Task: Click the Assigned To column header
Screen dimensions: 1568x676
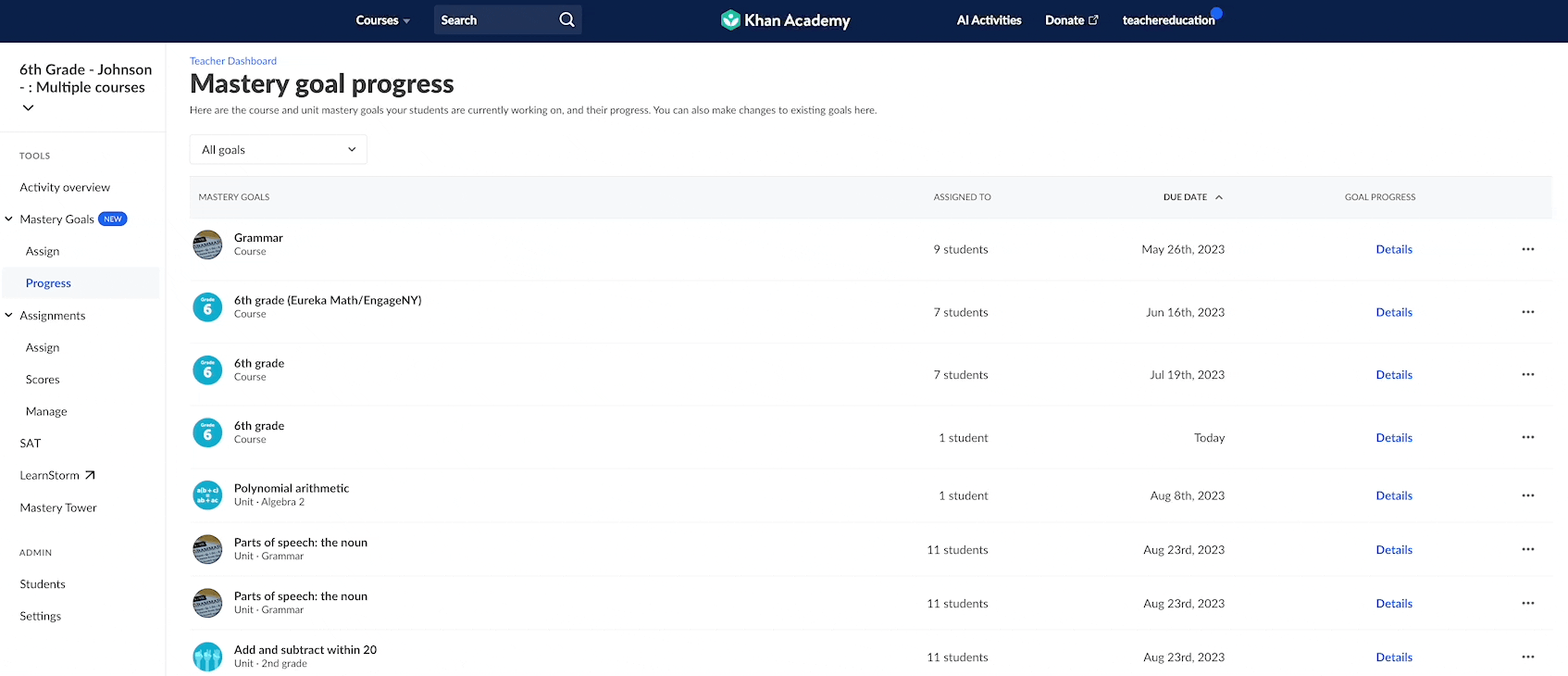Action: point(962,197)
